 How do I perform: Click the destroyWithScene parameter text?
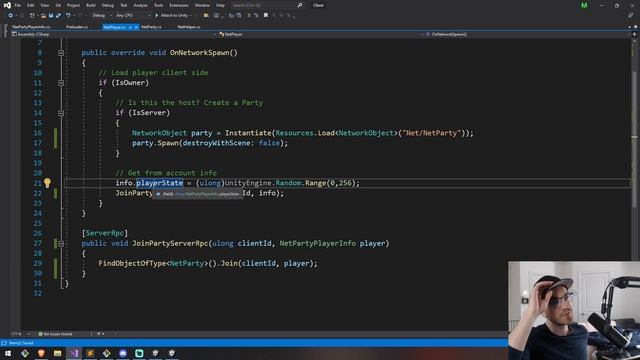[x=216, y=143]
